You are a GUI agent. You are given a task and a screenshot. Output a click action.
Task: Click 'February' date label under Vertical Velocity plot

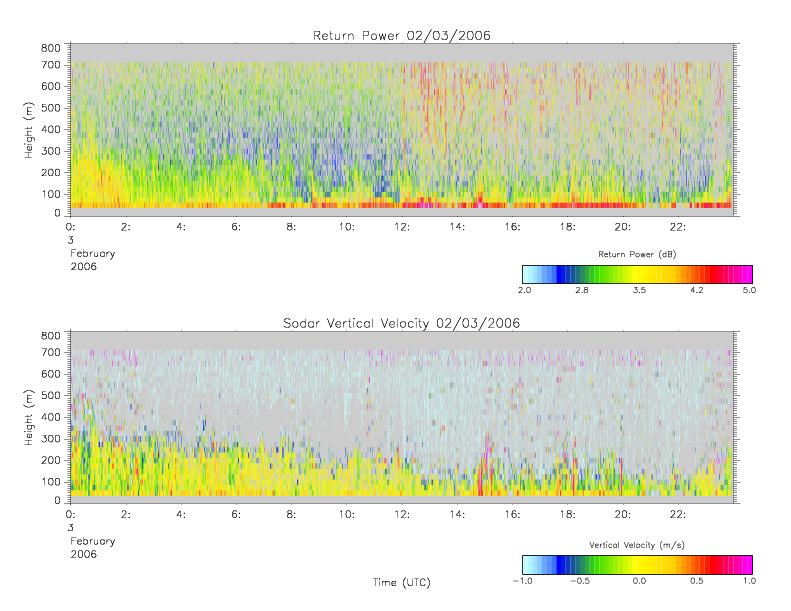(x=93, y=541)
